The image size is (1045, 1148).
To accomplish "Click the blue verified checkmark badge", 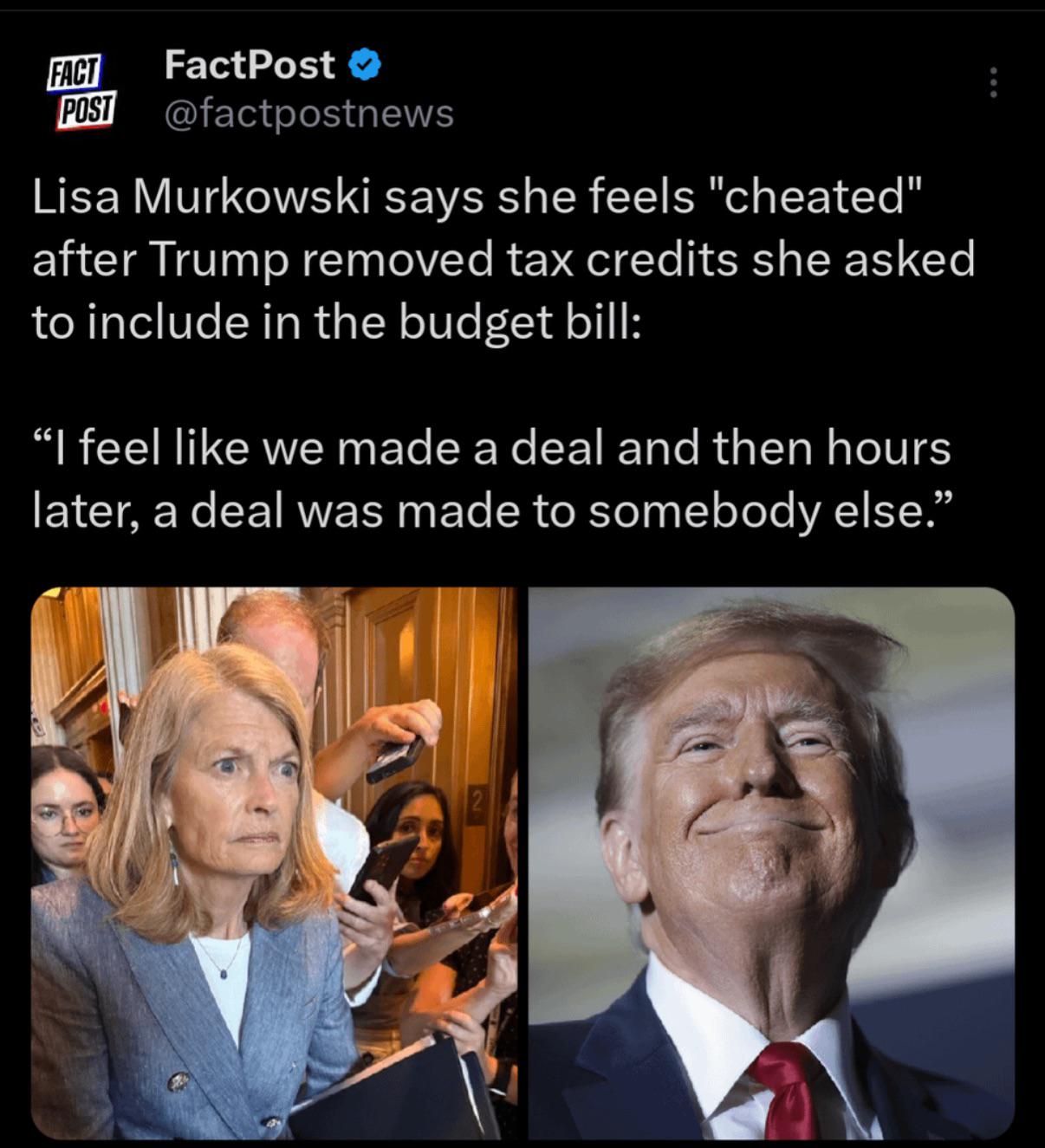I will coord(364,65).
